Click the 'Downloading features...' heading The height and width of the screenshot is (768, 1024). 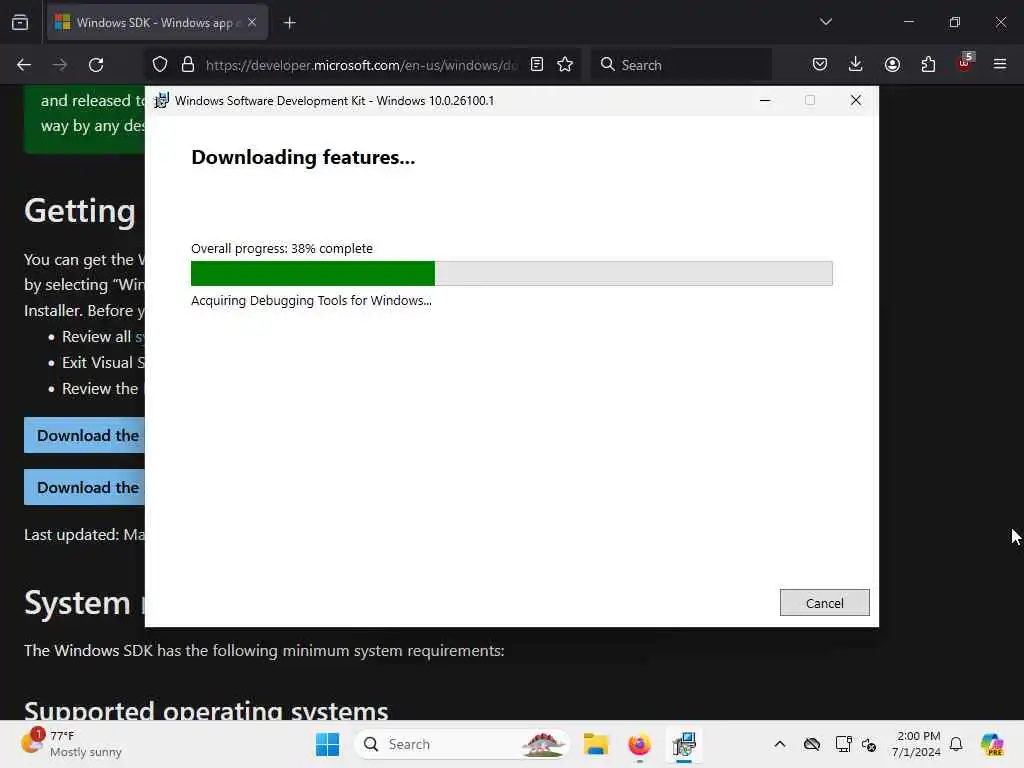tap(303, 157)
